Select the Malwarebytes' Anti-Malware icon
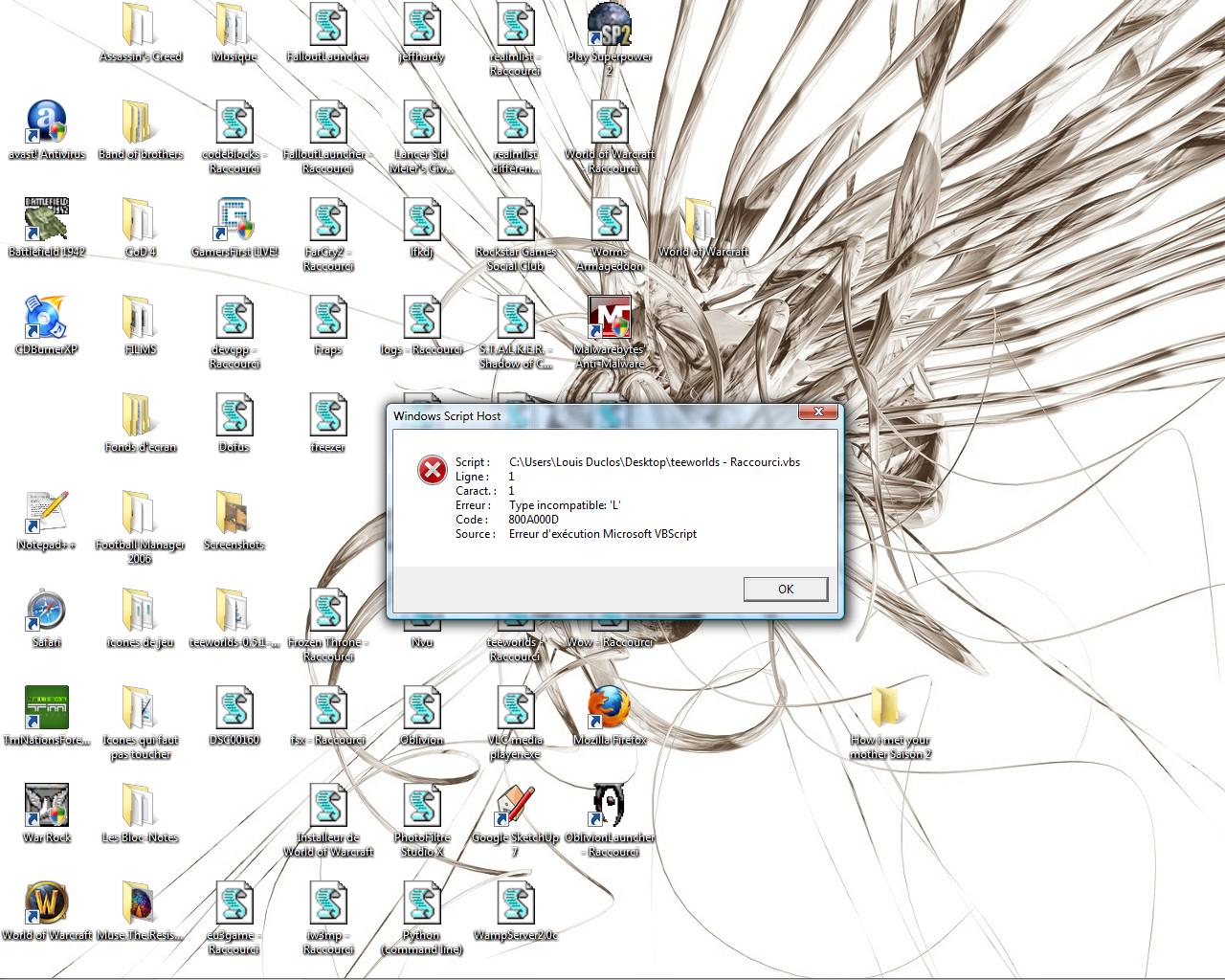The height and width of the screenshot is (980, 1225). click(x=609, y=319)
